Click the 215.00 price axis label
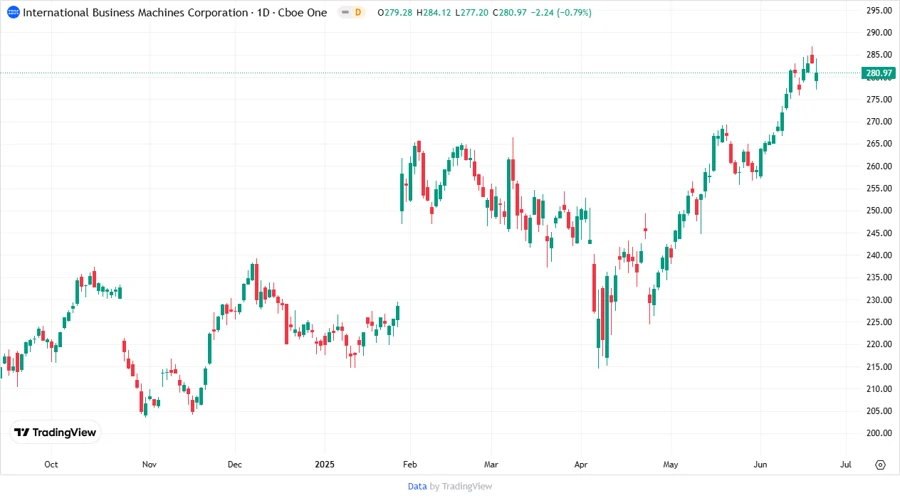The height and width of the screenshot is (498, 900). (x=879, y=367)
